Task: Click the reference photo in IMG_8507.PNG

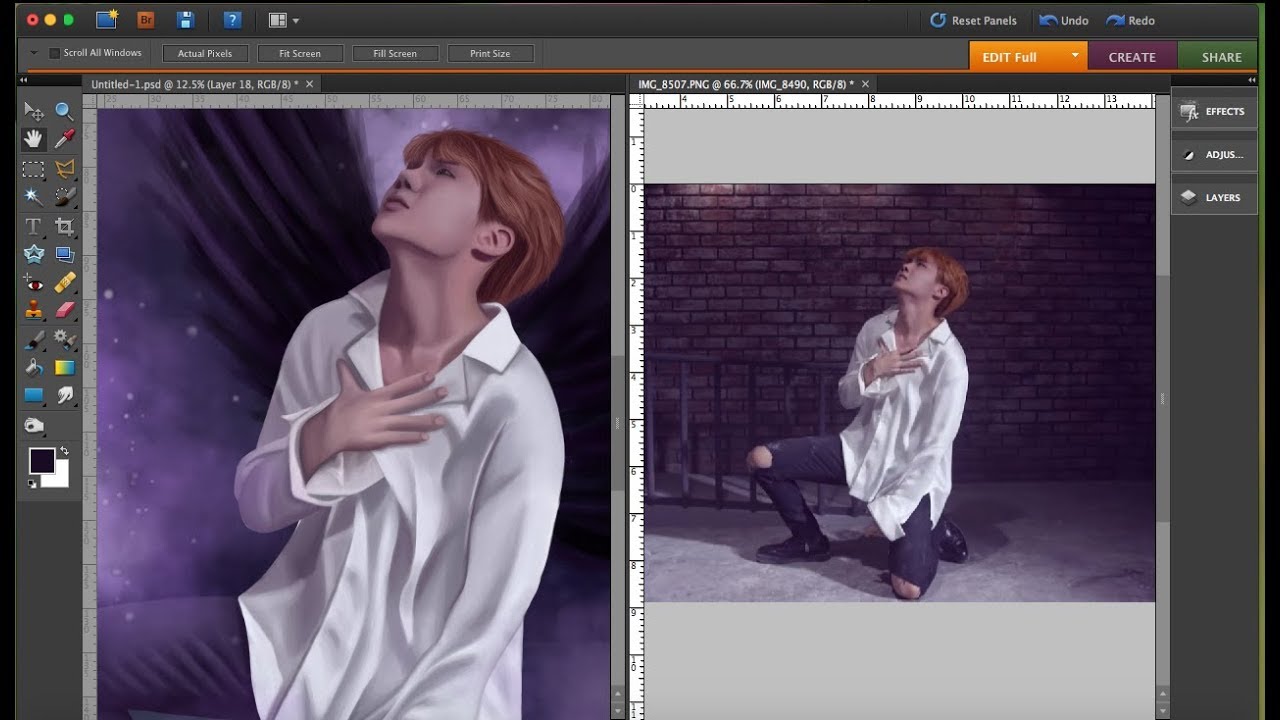Action: coord(899,392)
